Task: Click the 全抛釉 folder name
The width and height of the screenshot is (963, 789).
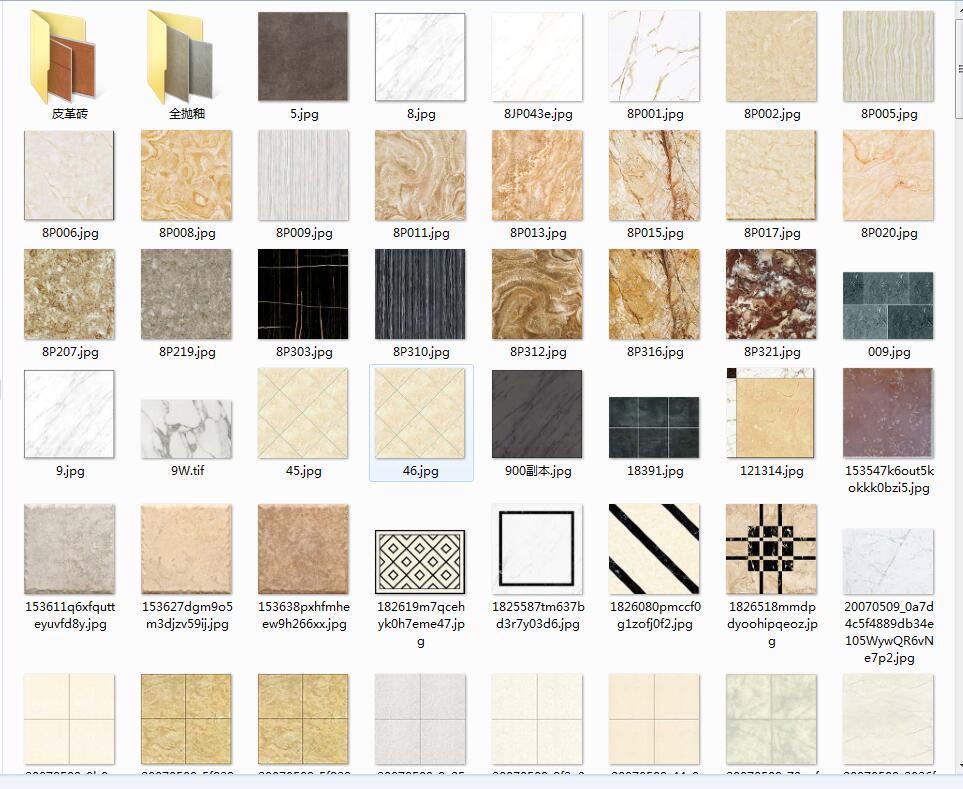Action: [187, 114]
